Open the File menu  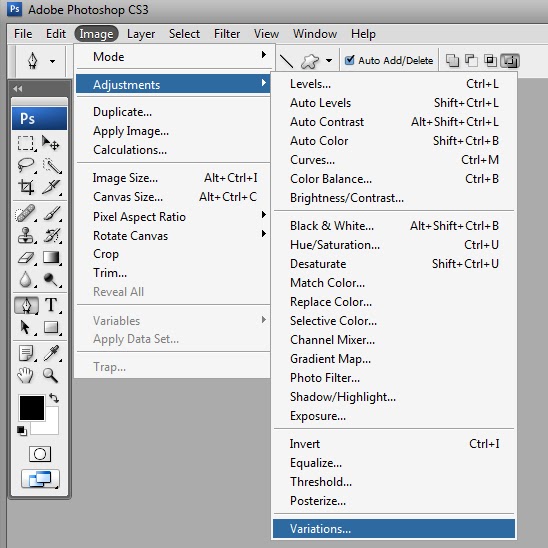pyautogui.click(x=23, y=34)
